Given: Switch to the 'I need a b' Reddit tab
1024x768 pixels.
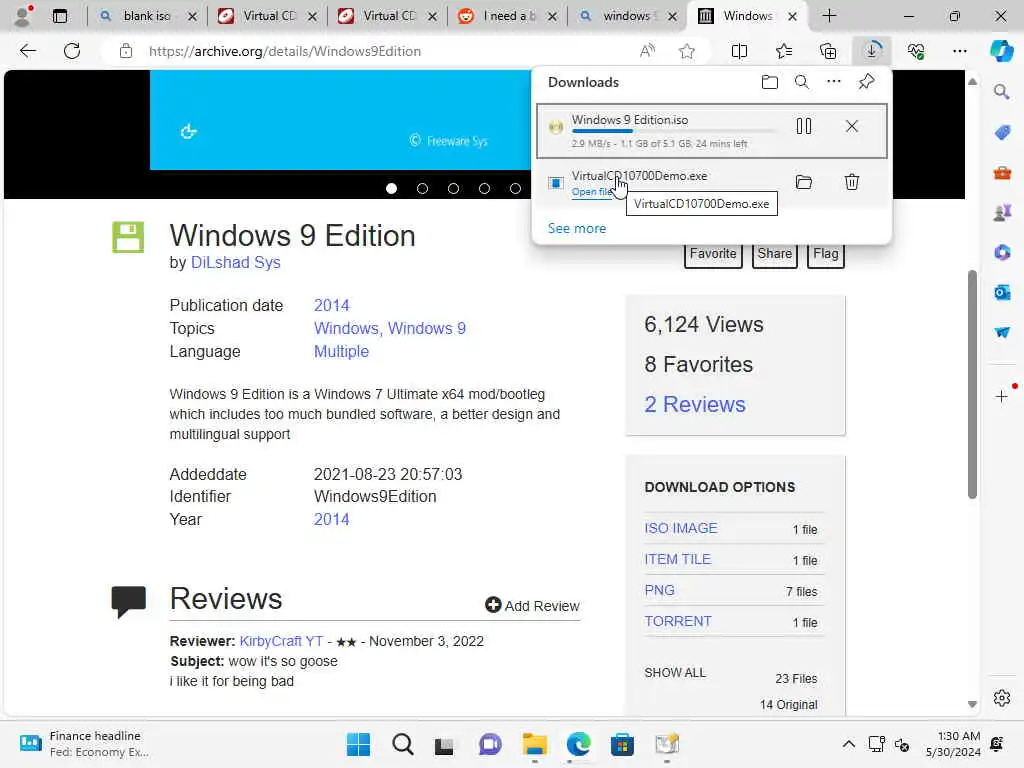Looking at the screenshot, I should 507,16.
